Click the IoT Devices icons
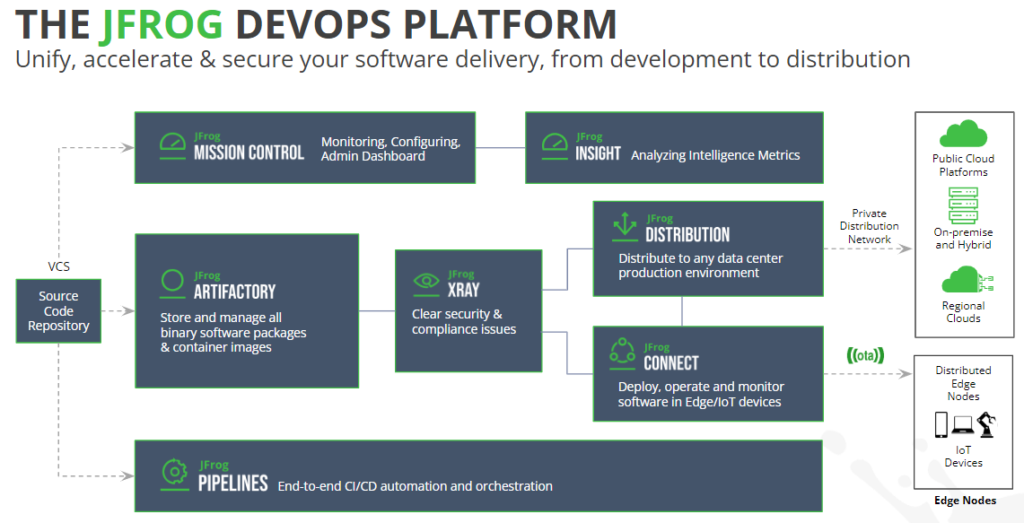1024x523 pixels. click(963, 426)
